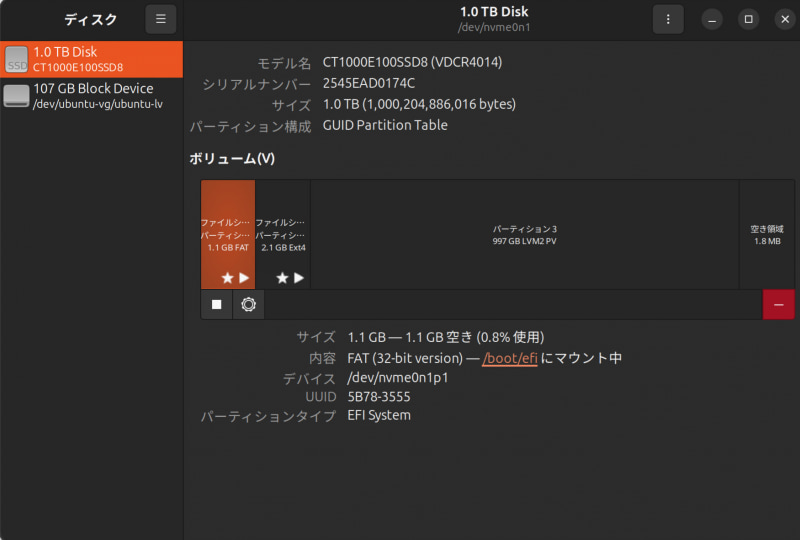The width and height of the screenshot is (800, 540).
Task: Open the drive options three-dot menu
Action: [668, 19]
